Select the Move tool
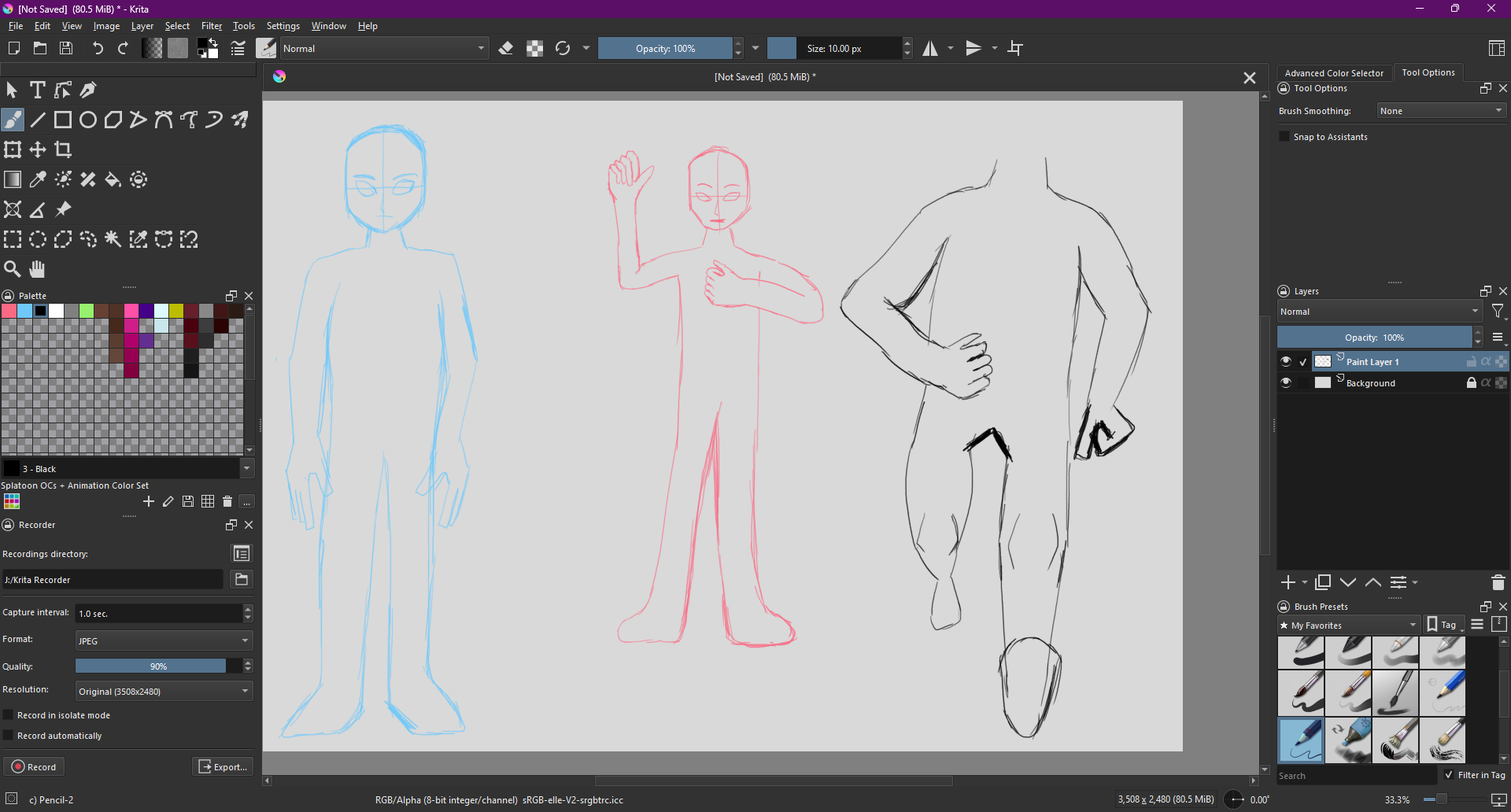Viewport: 1511px width, 812px height. pyautogui.click(x=38, y=149)
